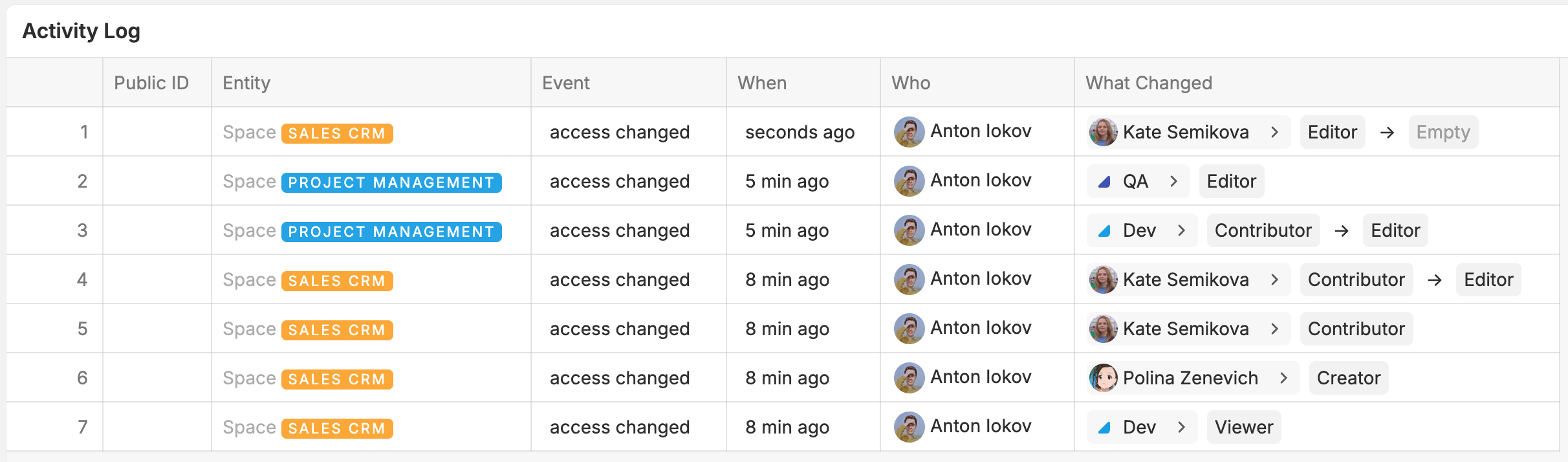Expand chevron next to Dev in row 3
Screen dimensions: 1568x462
[x=1181, y=230]
